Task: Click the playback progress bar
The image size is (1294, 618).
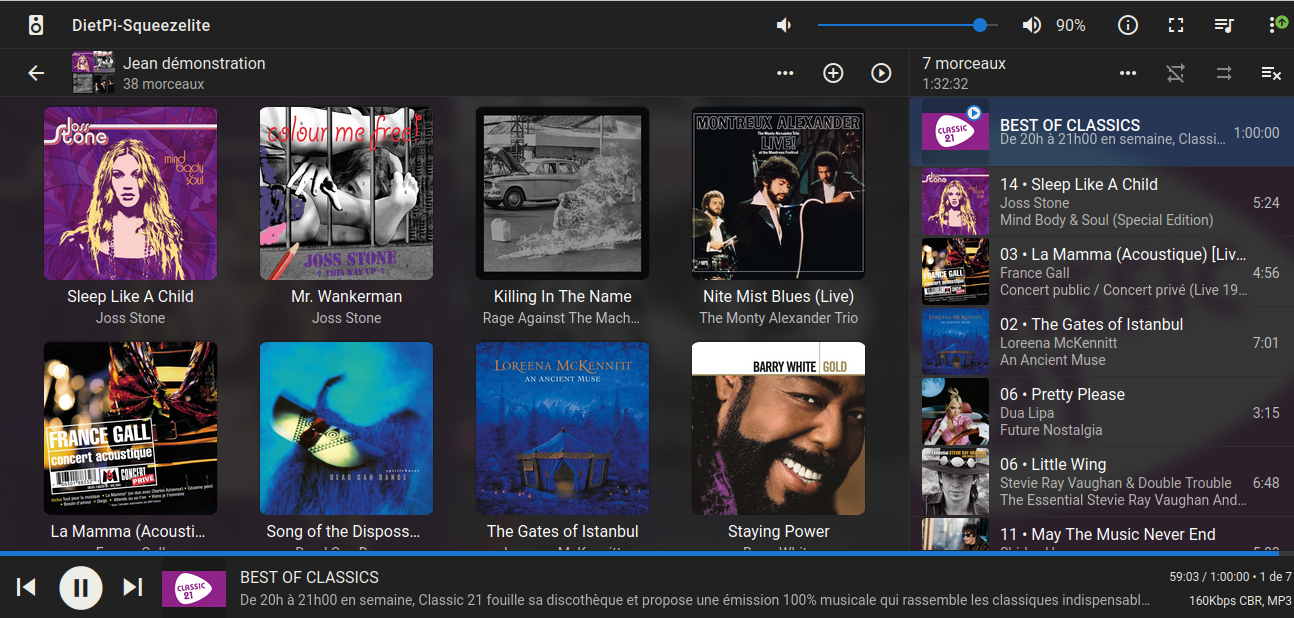Action: pyautogui.click(x=647, y=553)
